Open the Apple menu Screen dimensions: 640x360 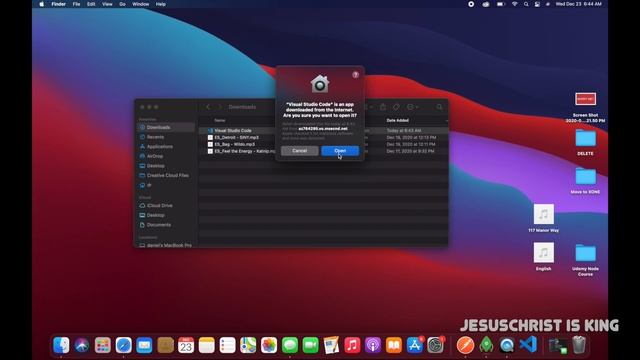click(x=42, y=4)
